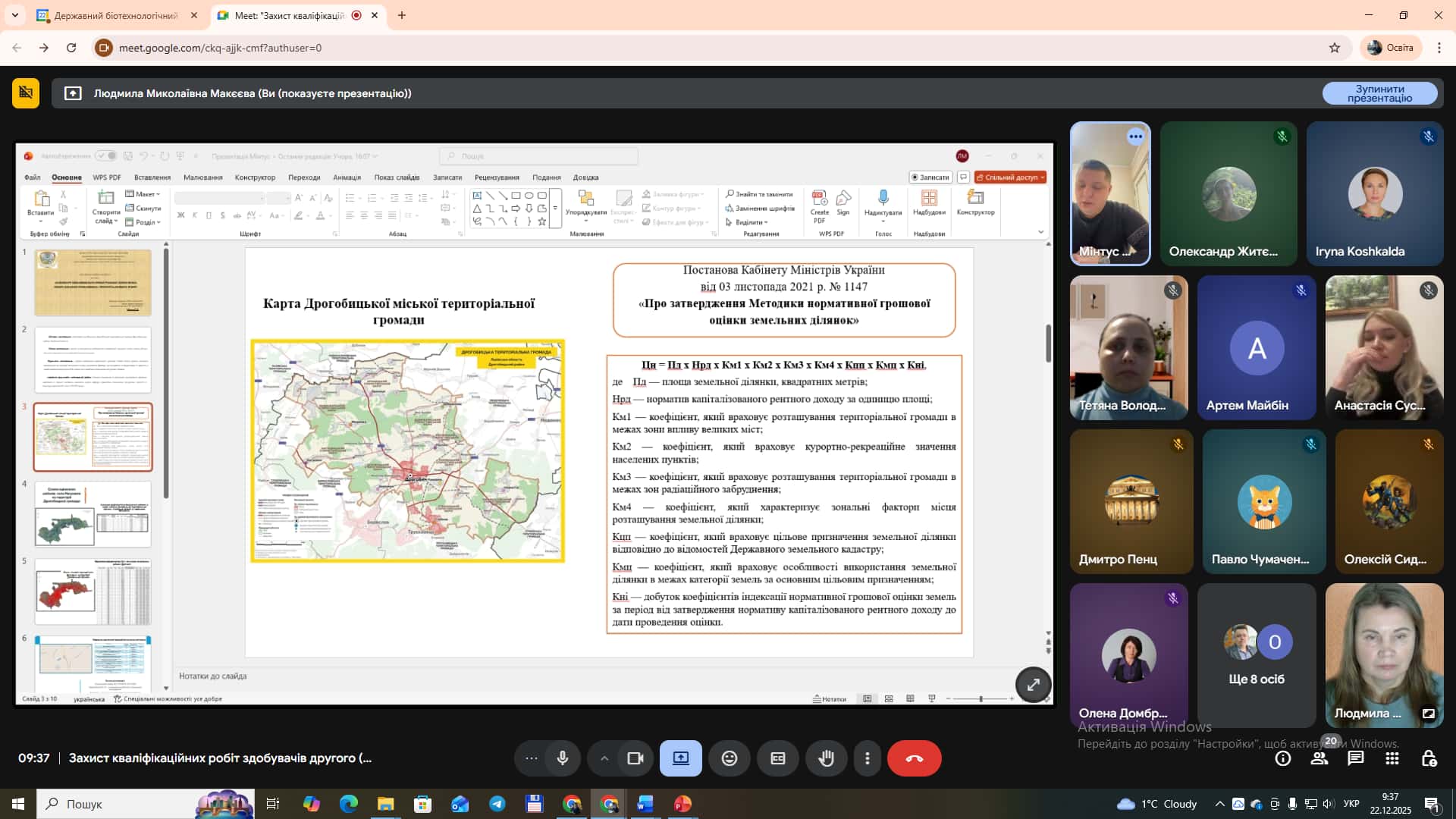This screenshot has width=1456, height=819.
Task: Open chat with everyone panel
Action: 1355,758
